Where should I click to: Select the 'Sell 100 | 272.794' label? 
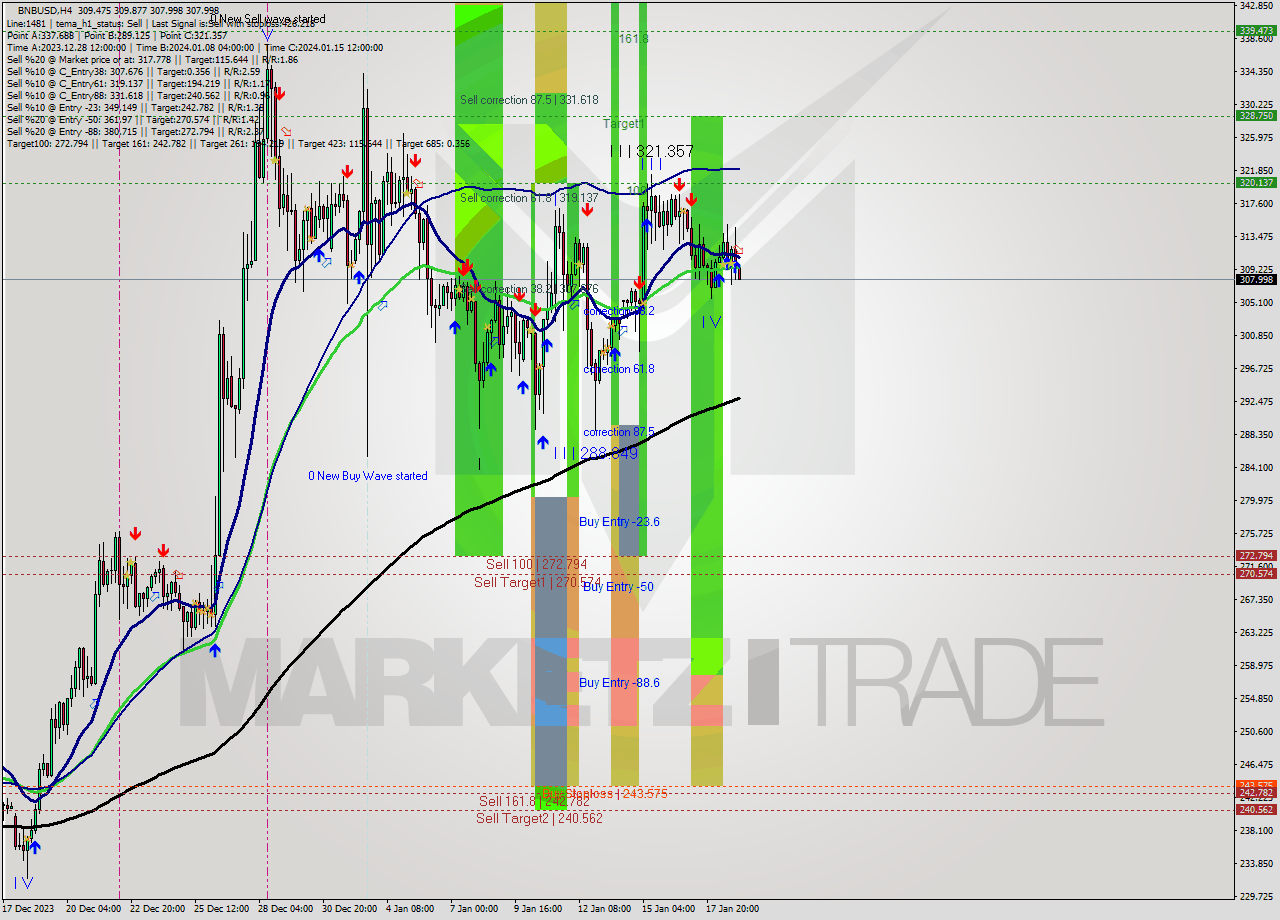click(536, 564)
